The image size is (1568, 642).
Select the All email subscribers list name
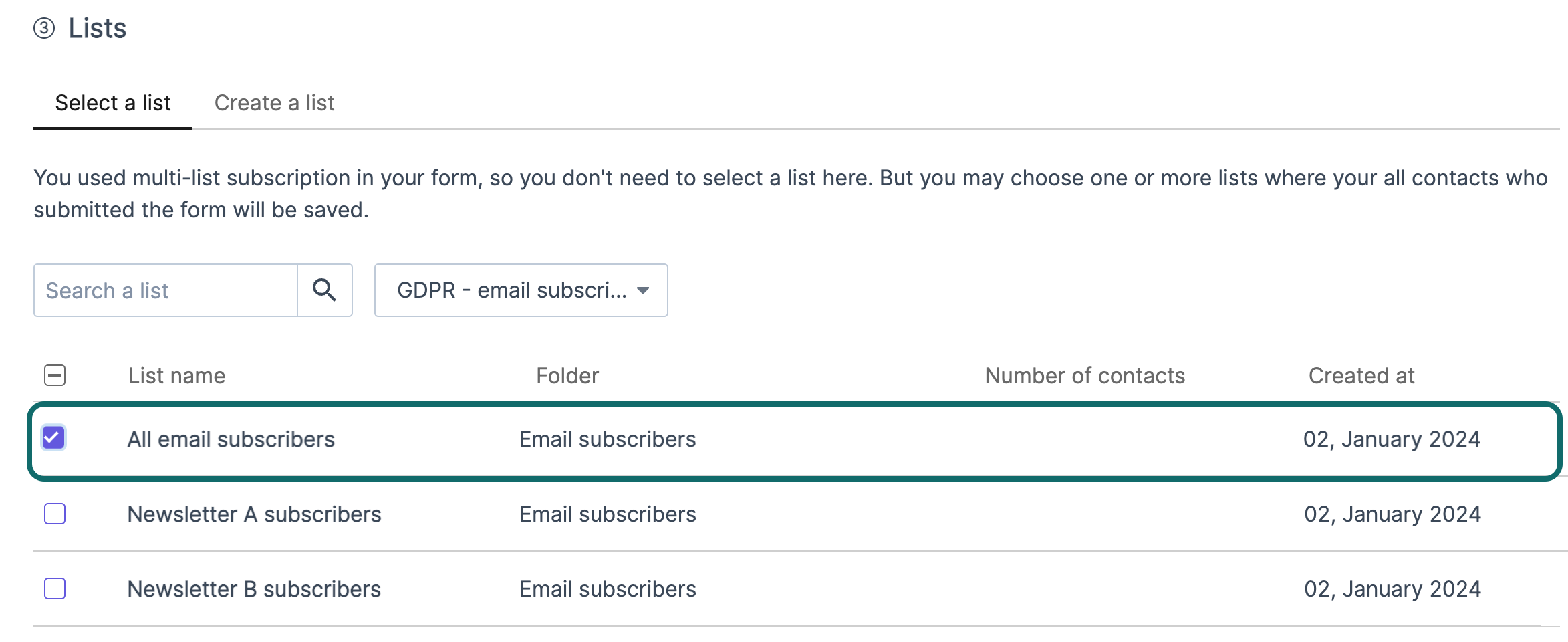pos(231,439)
